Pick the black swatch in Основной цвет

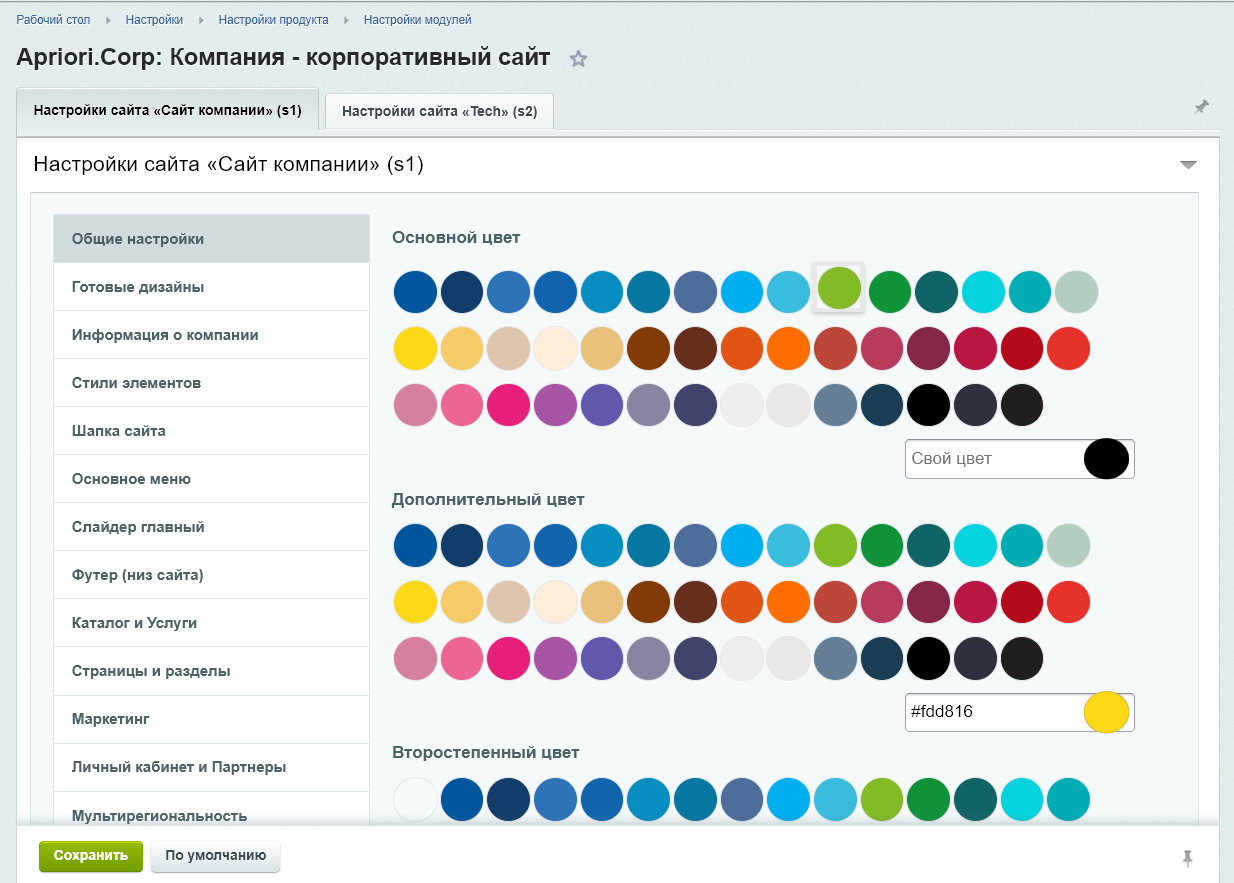tap(929, 405)
